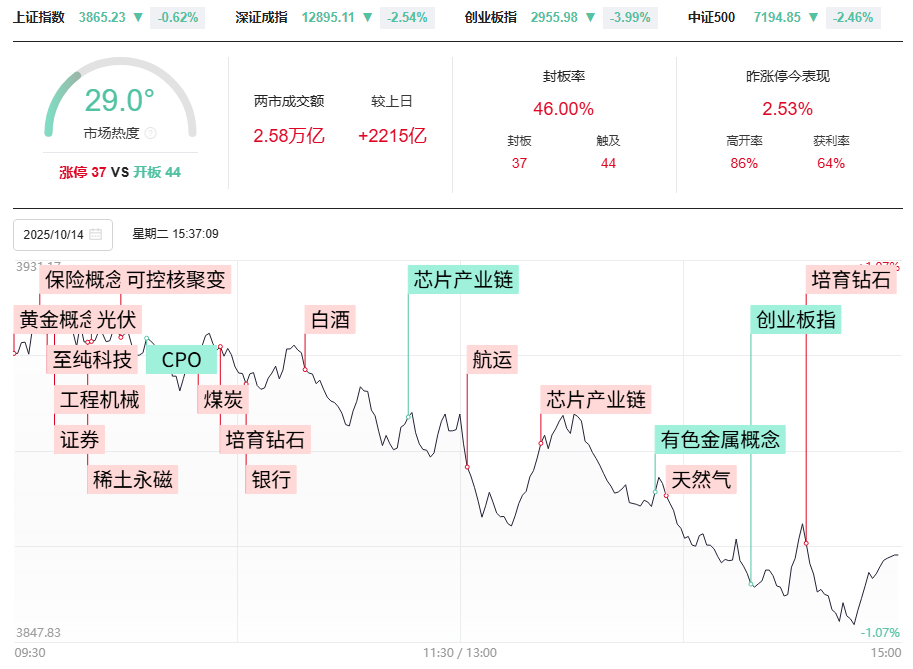Click the down arrow next to 上证指数 price
The height and width of the screenshot is (669, 913).
coord(140,17)
